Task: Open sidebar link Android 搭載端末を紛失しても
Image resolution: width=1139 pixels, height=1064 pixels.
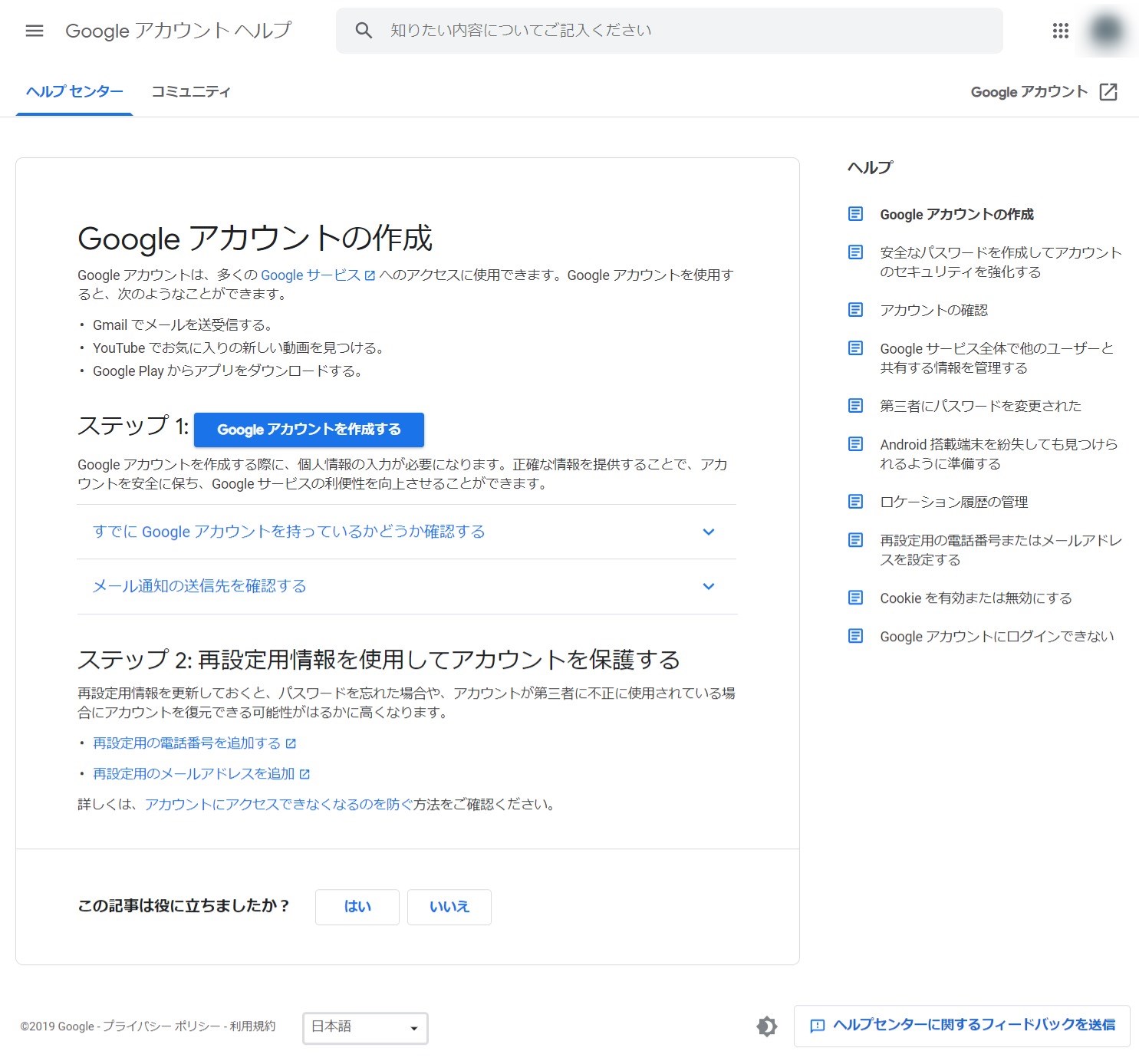Action: tap(999, 454)
